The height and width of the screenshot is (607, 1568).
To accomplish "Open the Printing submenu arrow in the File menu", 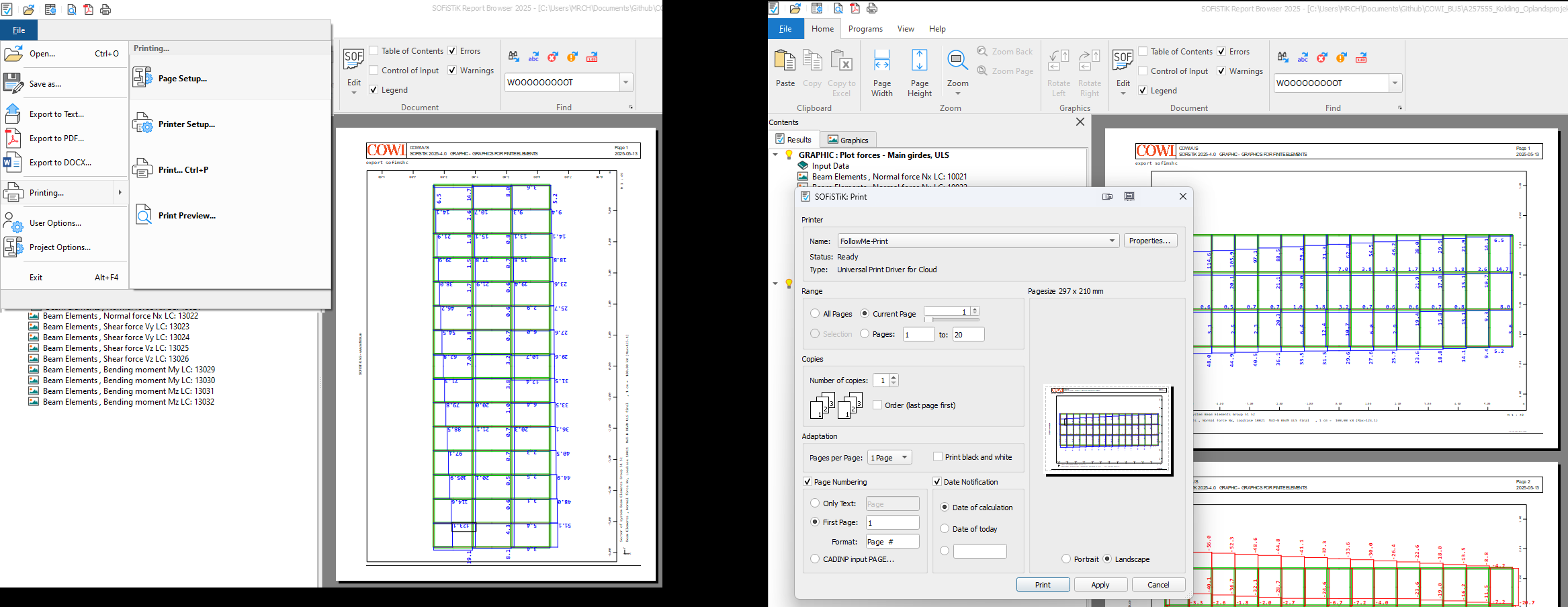I will (x=120, y=192).
